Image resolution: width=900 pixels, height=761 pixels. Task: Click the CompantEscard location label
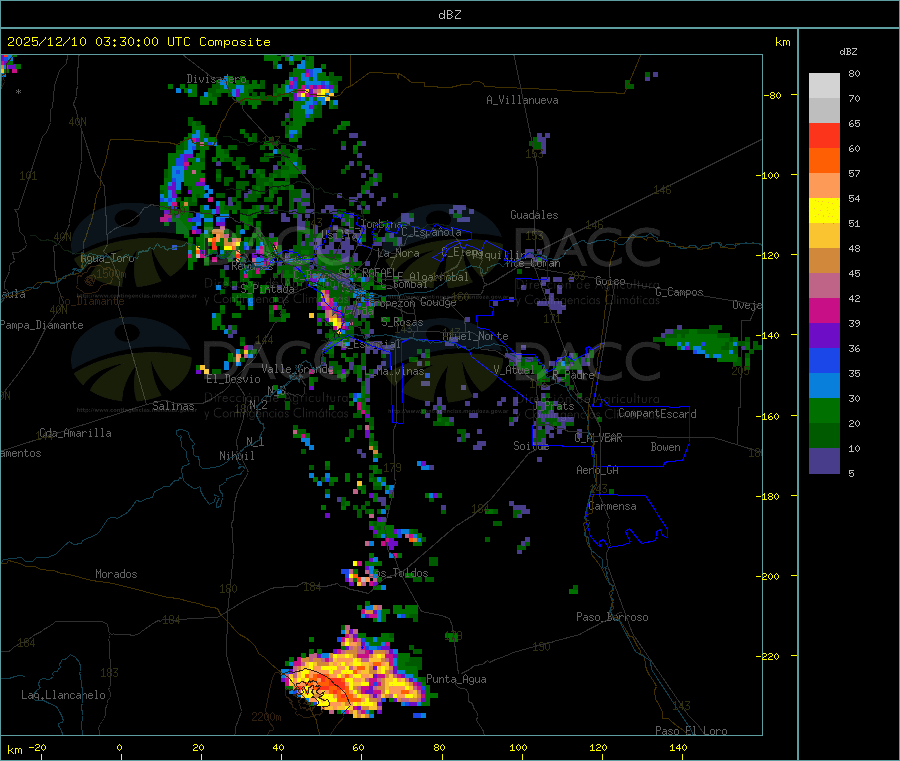coord(657,414)
